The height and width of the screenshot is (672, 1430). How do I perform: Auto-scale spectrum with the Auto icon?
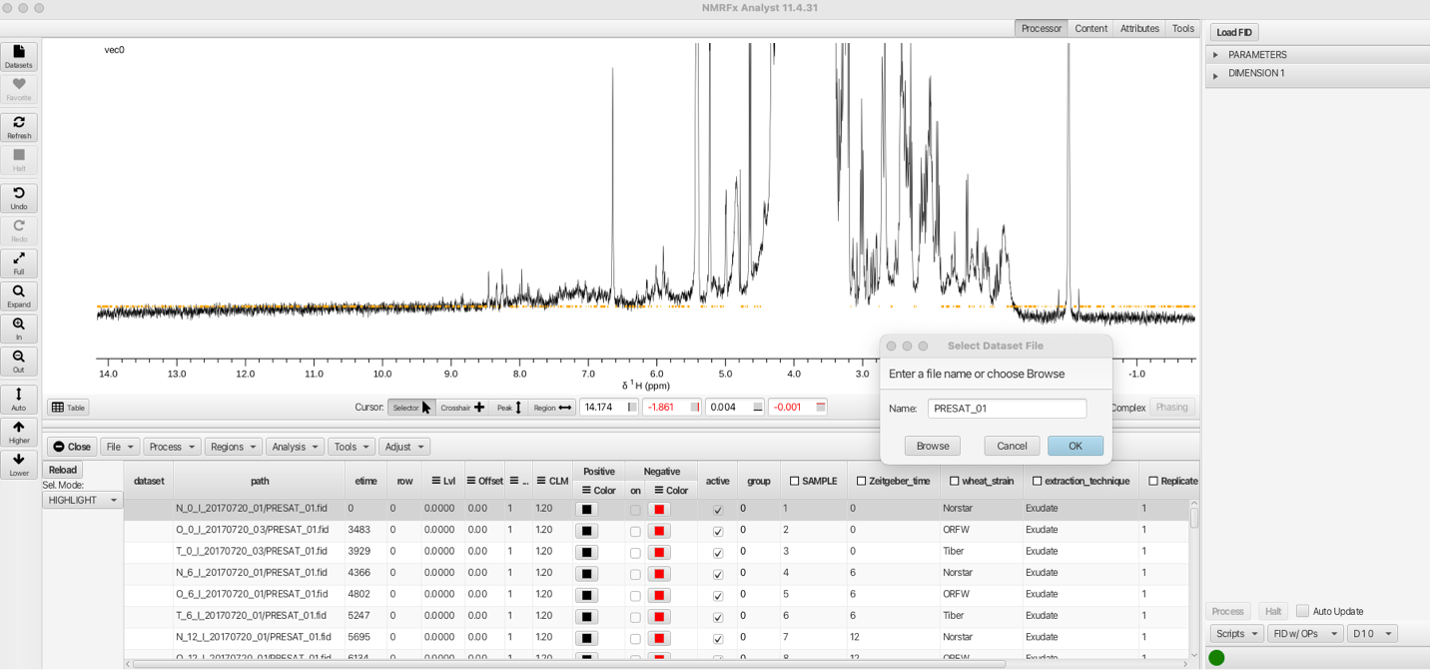click(19, 400)
